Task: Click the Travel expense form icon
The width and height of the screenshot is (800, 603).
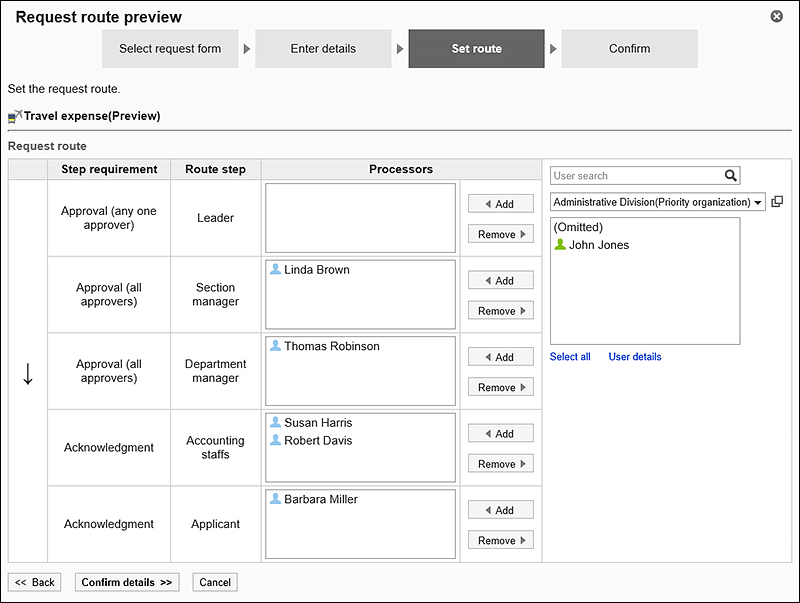Action: [15, 117]
